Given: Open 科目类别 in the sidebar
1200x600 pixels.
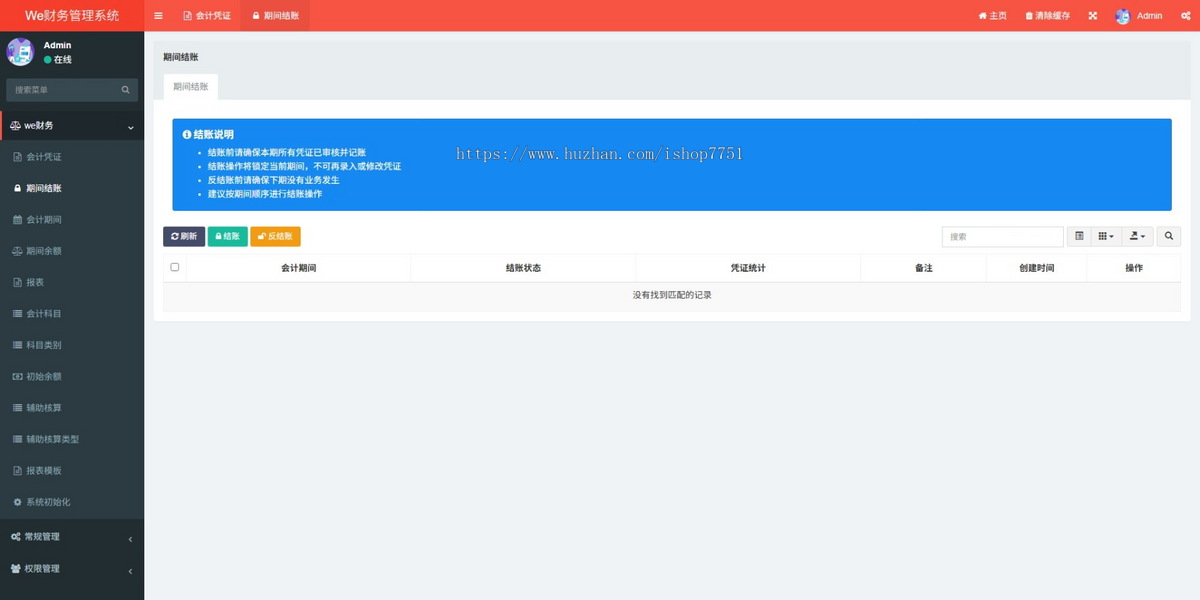Looking at the screenshot, I should tap(72, 345).
